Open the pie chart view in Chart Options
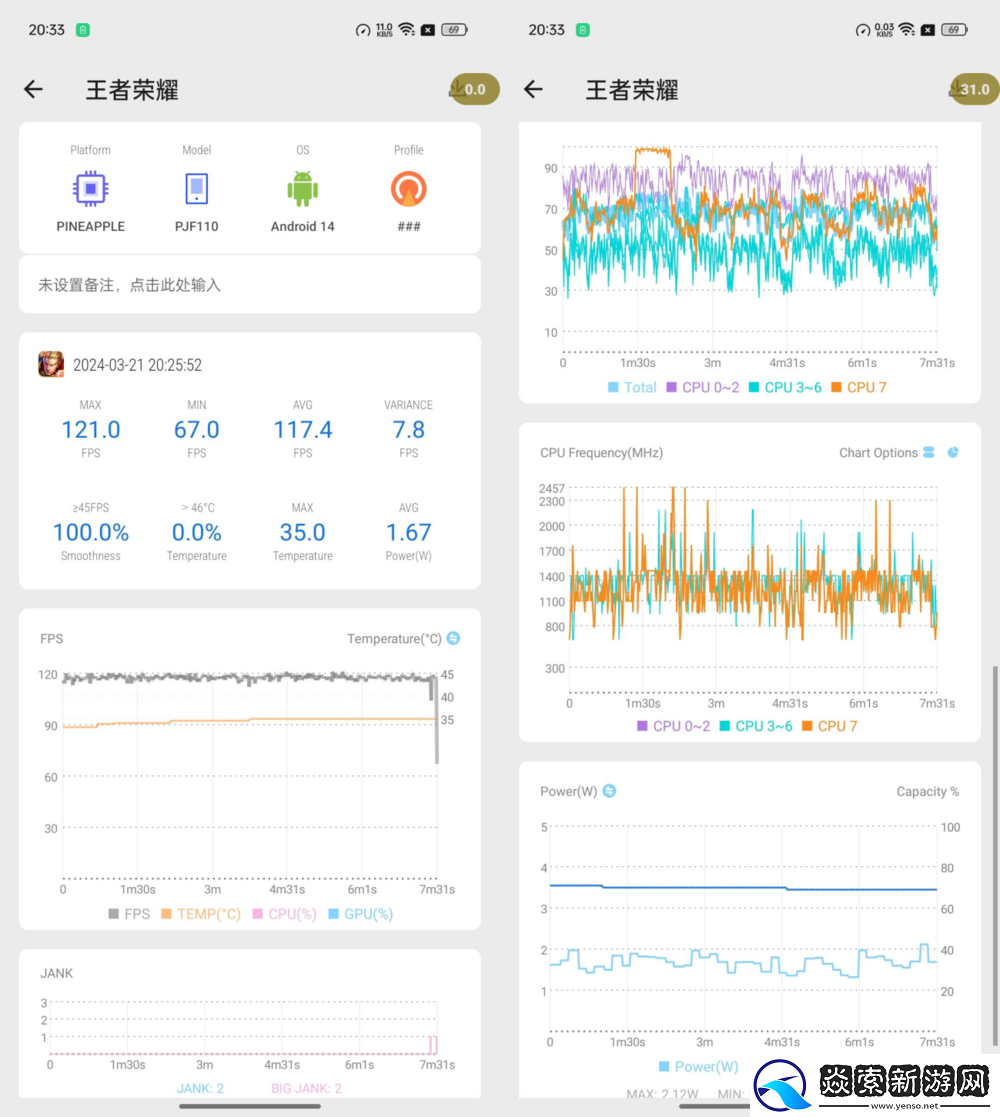This screenshot has width=1000, height=1117. (951, 452)
